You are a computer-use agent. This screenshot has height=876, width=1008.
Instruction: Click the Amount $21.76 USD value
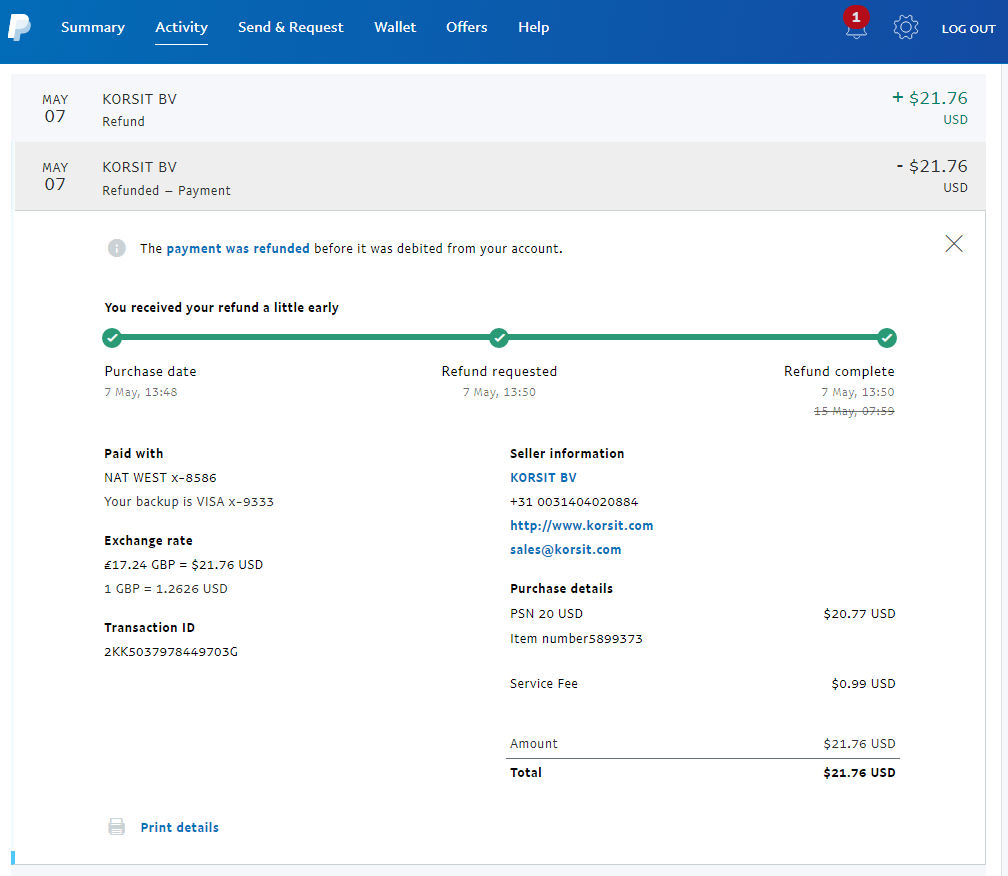pos(859,744)
